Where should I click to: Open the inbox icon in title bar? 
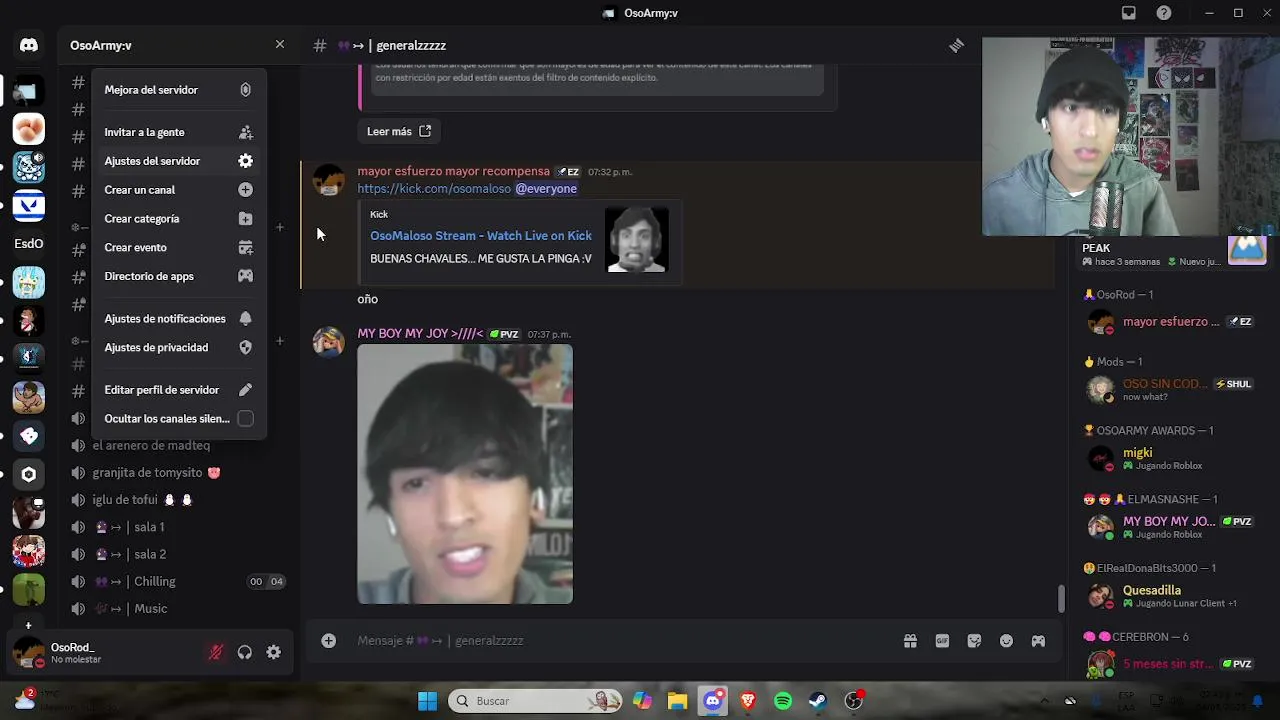1129,13
